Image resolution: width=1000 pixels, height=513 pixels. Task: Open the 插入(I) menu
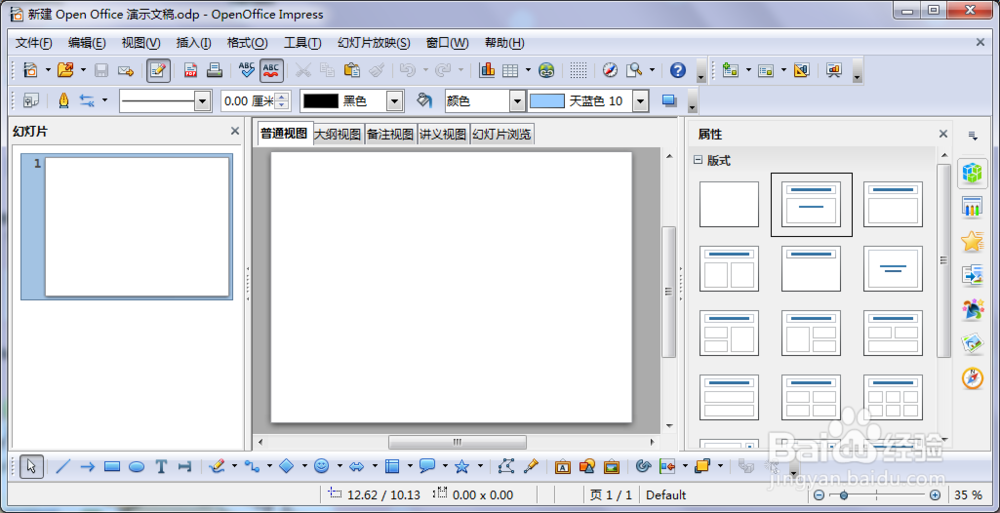pyautogui.click(x=193, y=43)
